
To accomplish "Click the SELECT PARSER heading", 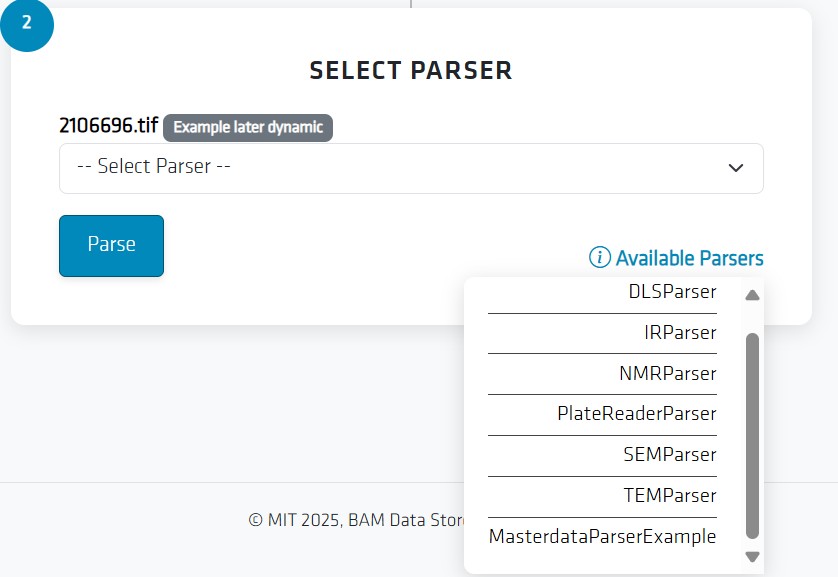I will (x=411, y=70).
